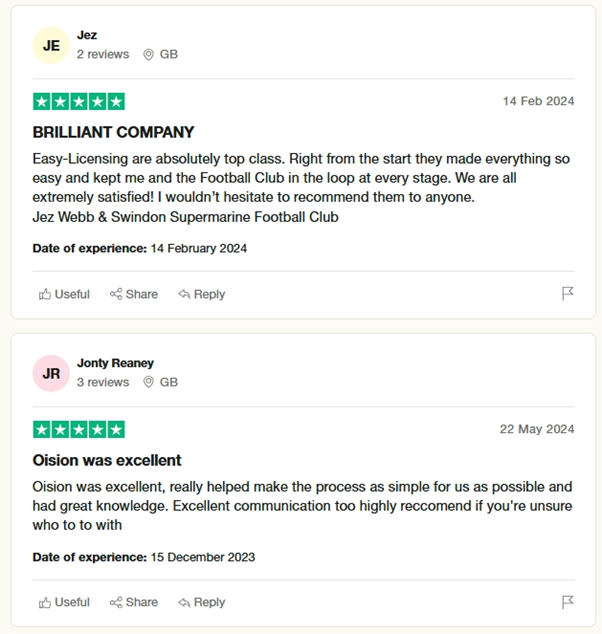Click the GB location pin for Jez
This screenshot has width=602, height=634.
(149, 54)
